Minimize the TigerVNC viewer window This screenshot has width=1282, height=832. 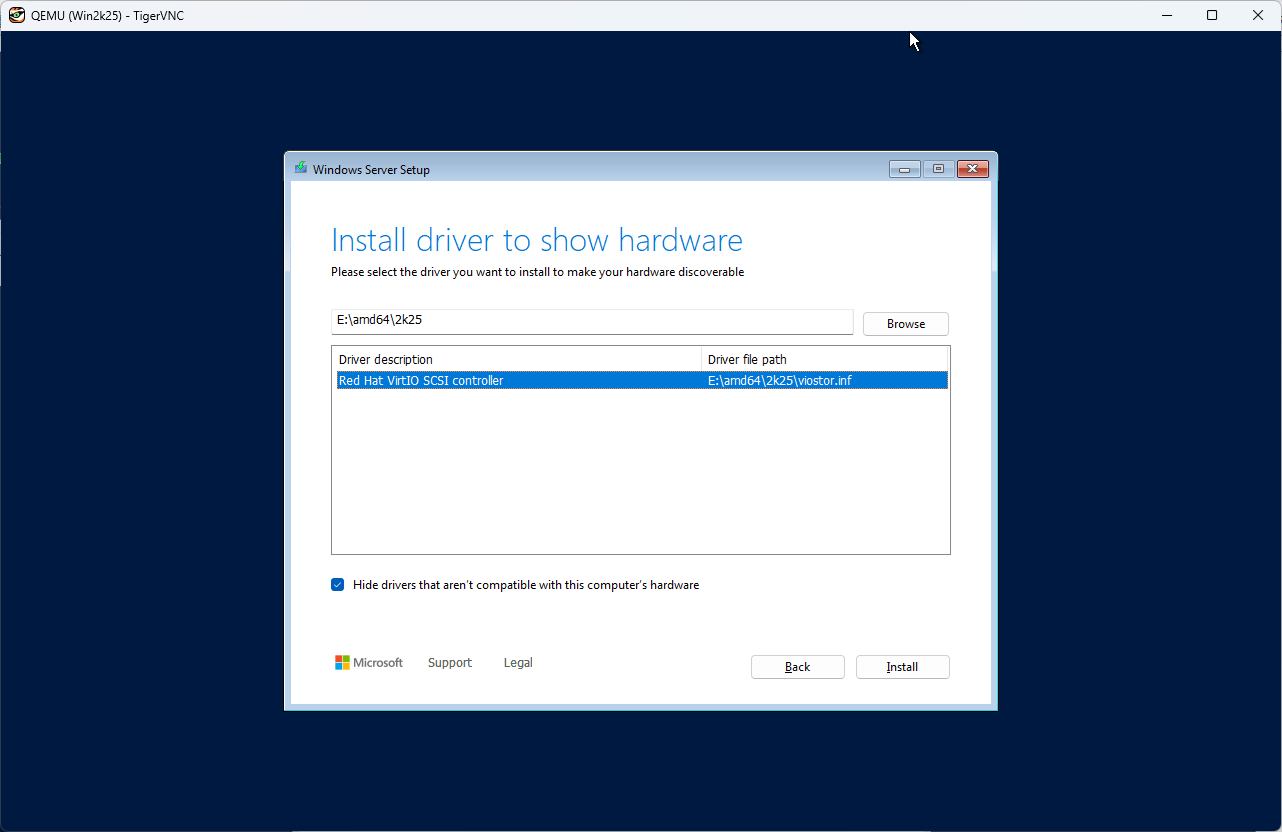tap(1166, 15)
